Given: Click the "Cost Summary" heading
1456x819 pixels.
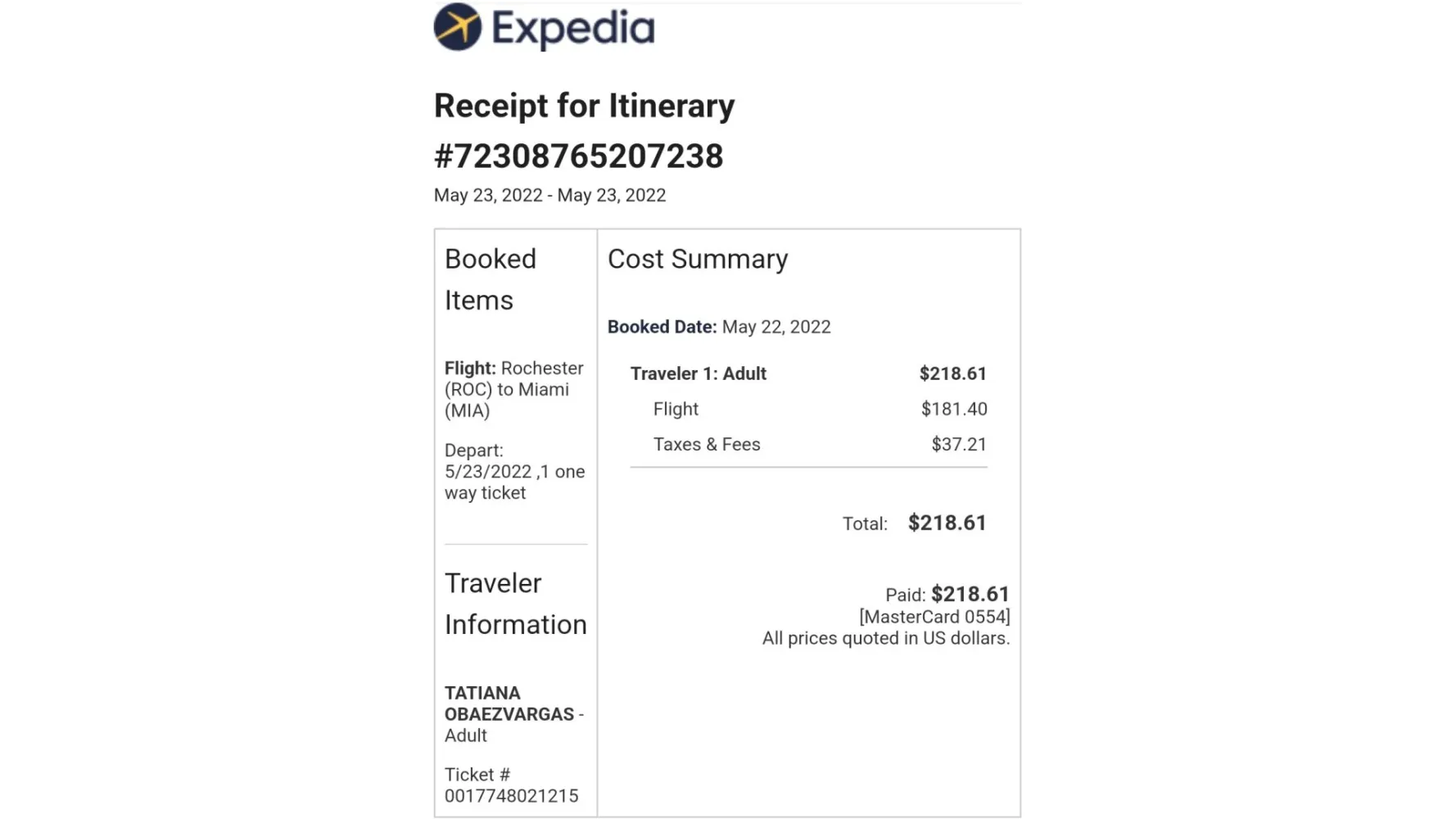Looking at the screenshot, I should [x=698, y=260].
